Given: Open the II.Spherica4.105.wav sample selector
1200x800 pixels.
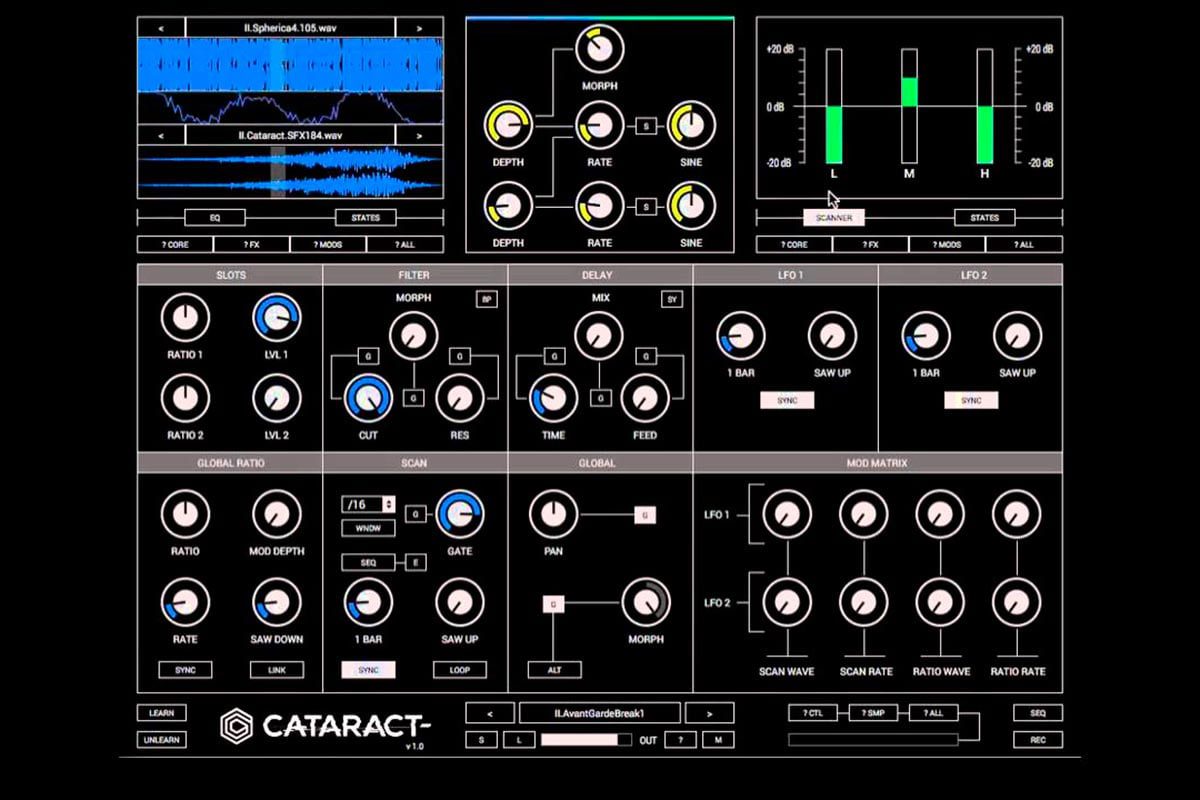Looking at the screenshot, I should (290, 27).
